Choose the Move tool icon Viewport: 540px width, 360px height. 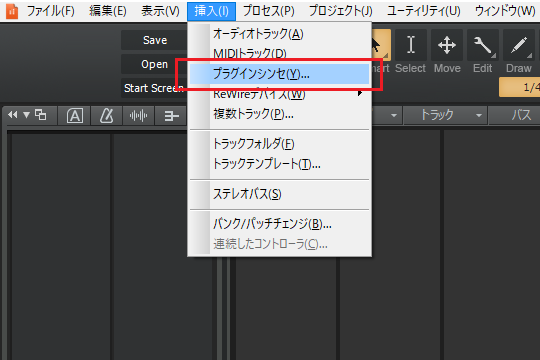click(x=447, y=45)
